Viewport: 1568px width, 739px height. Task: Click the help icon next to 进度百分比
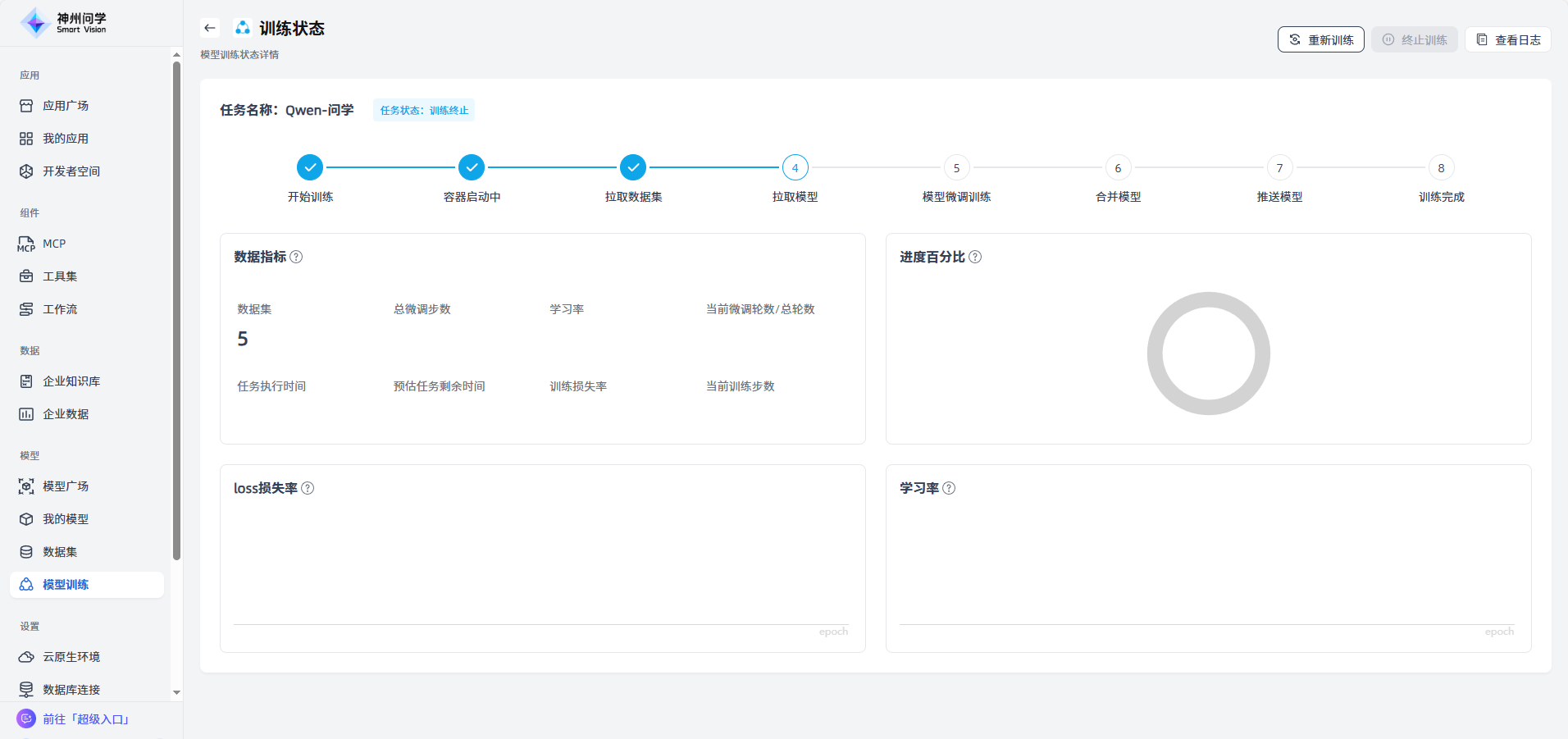(x=975, y=257)
